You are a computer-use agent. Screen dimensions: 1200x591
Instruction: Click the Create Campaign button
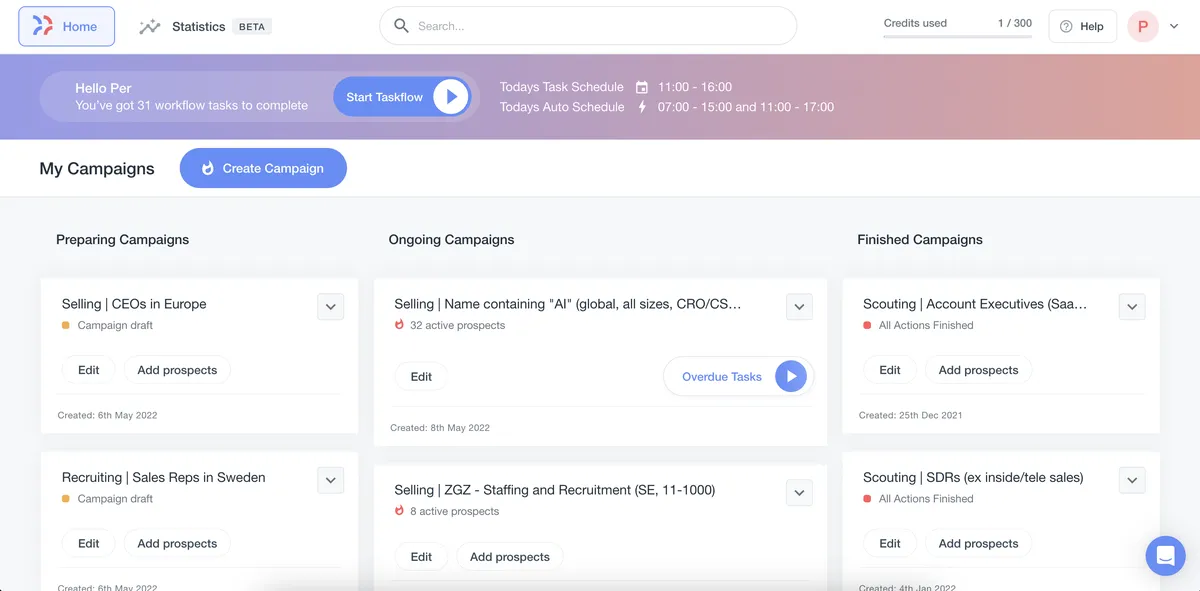pyautogui.click(x=263, y=168)
